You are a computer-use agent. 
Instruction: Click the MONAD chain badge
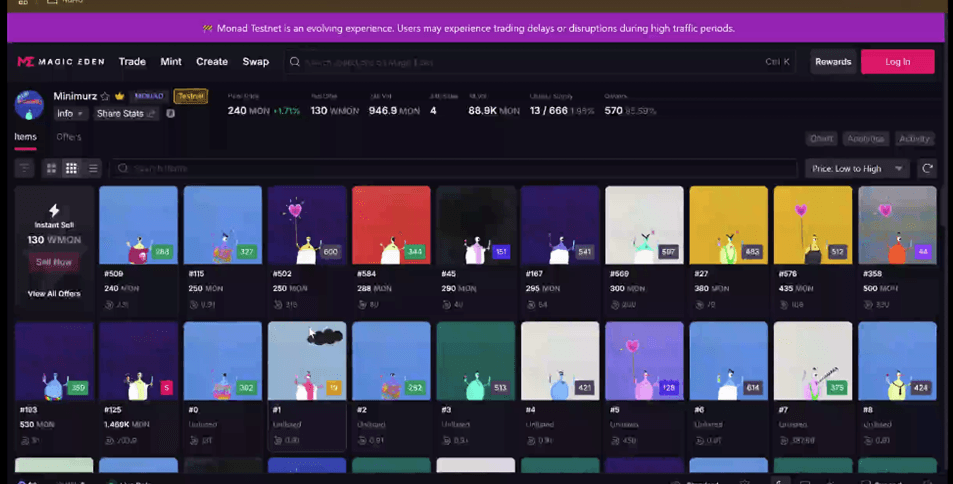point(149,96)
